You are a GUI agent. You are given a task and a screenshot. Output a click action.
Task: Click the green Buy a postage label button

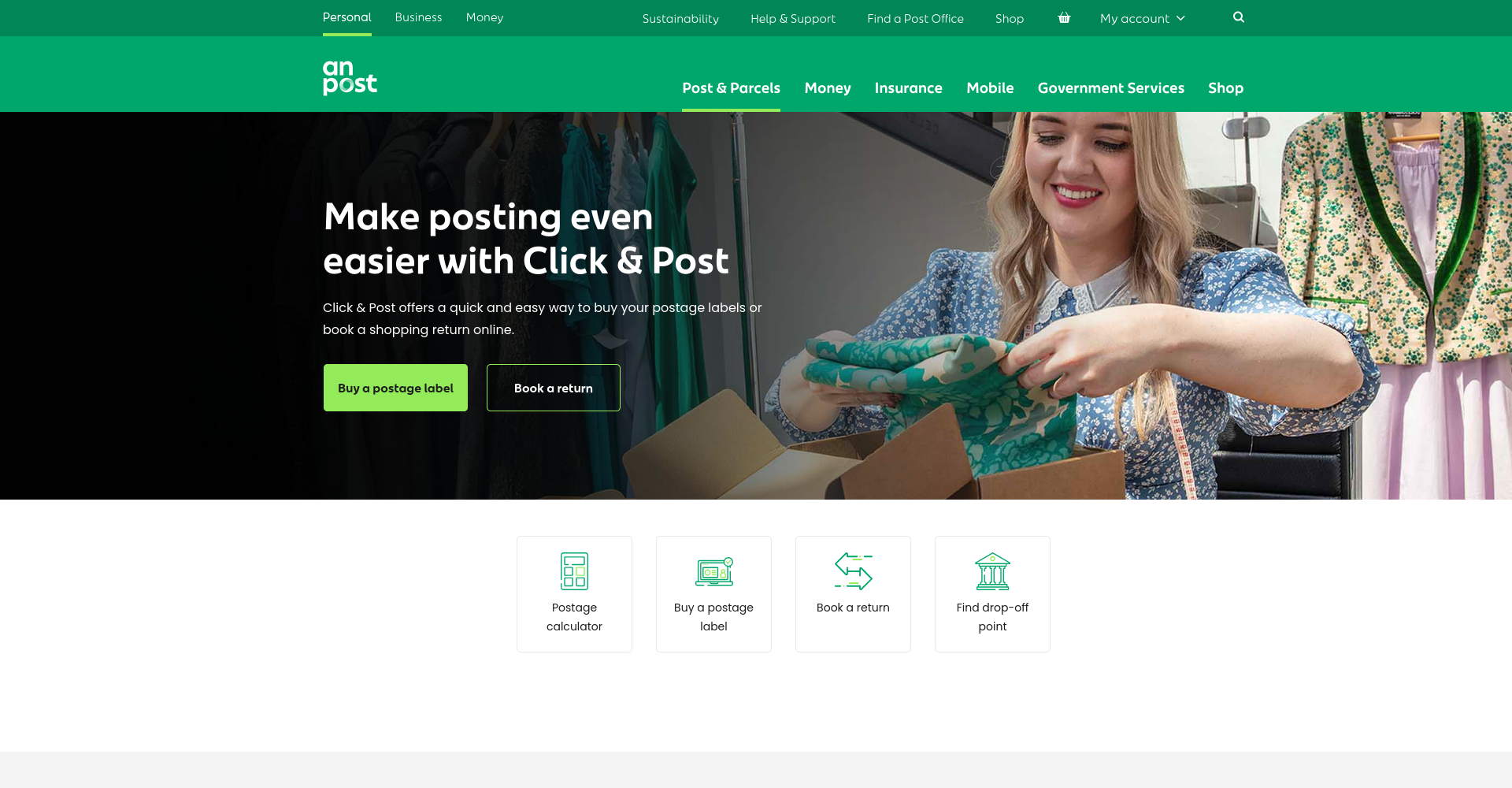[x=395, y=388]
